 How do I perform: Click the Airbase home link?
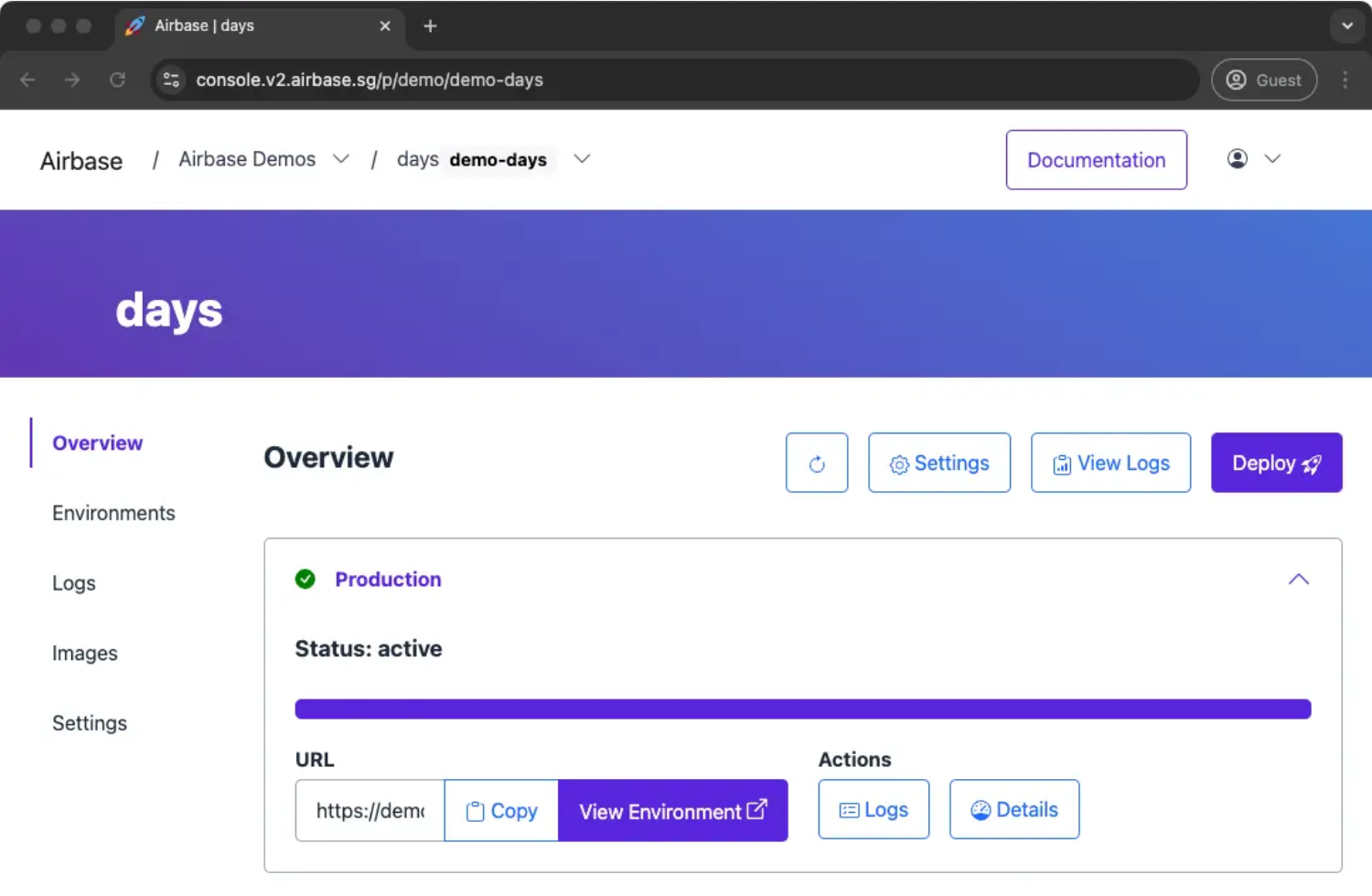coord(80,160)
